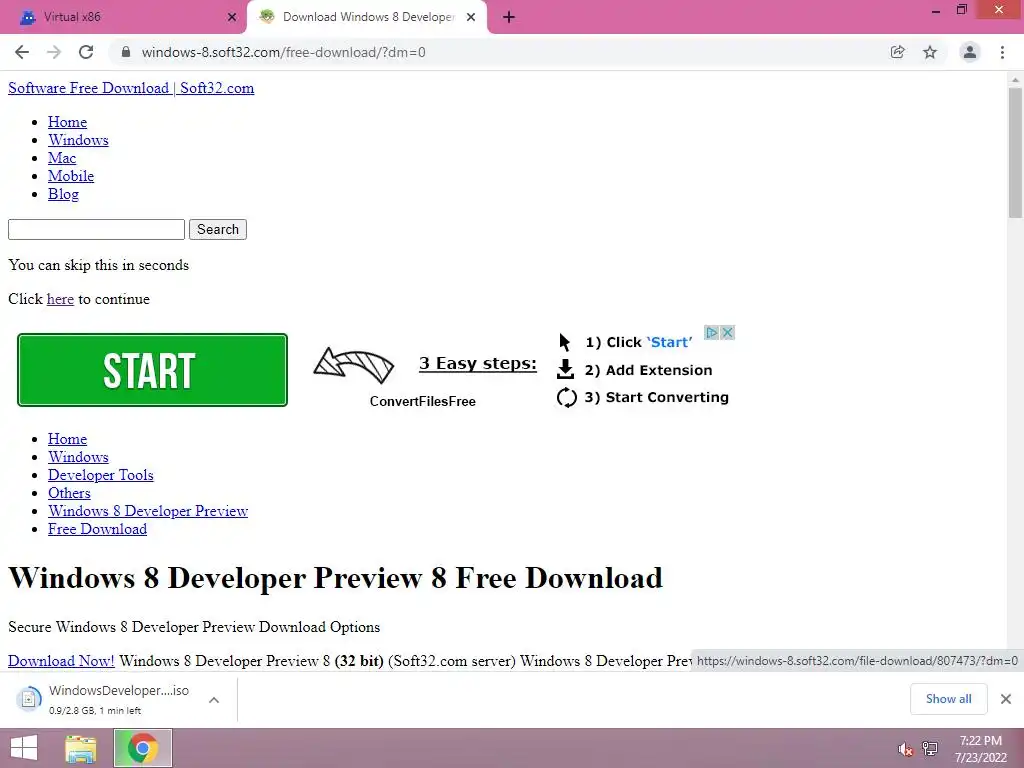Open the AdChoices info icon on the ad

(x=711, y=333)
